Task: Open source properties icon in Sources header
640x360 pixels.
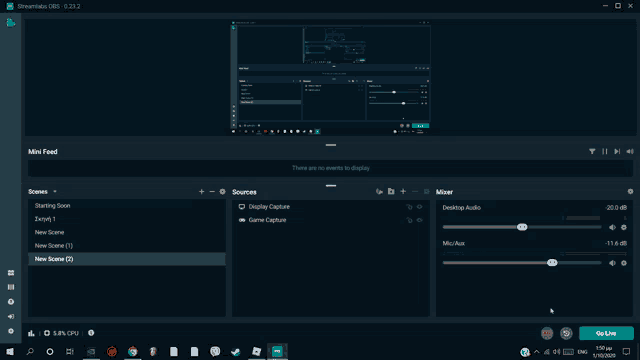Action: [x=427, y=191]
